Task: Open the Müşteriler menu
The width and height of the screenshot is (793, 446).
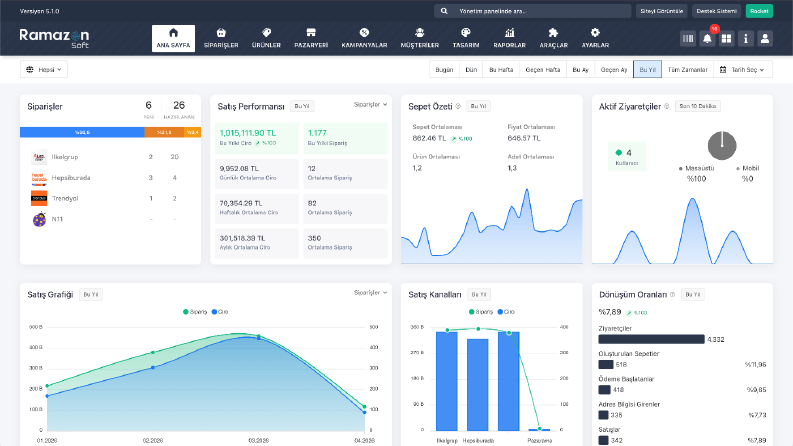Action: pyautogui.click(x=420, y=38)
